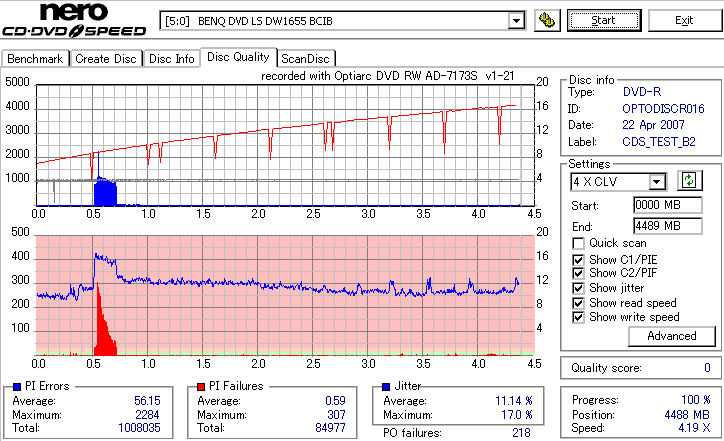Click the Quality score value 0
Screen dimensions: 724x441
pos(707,368)
